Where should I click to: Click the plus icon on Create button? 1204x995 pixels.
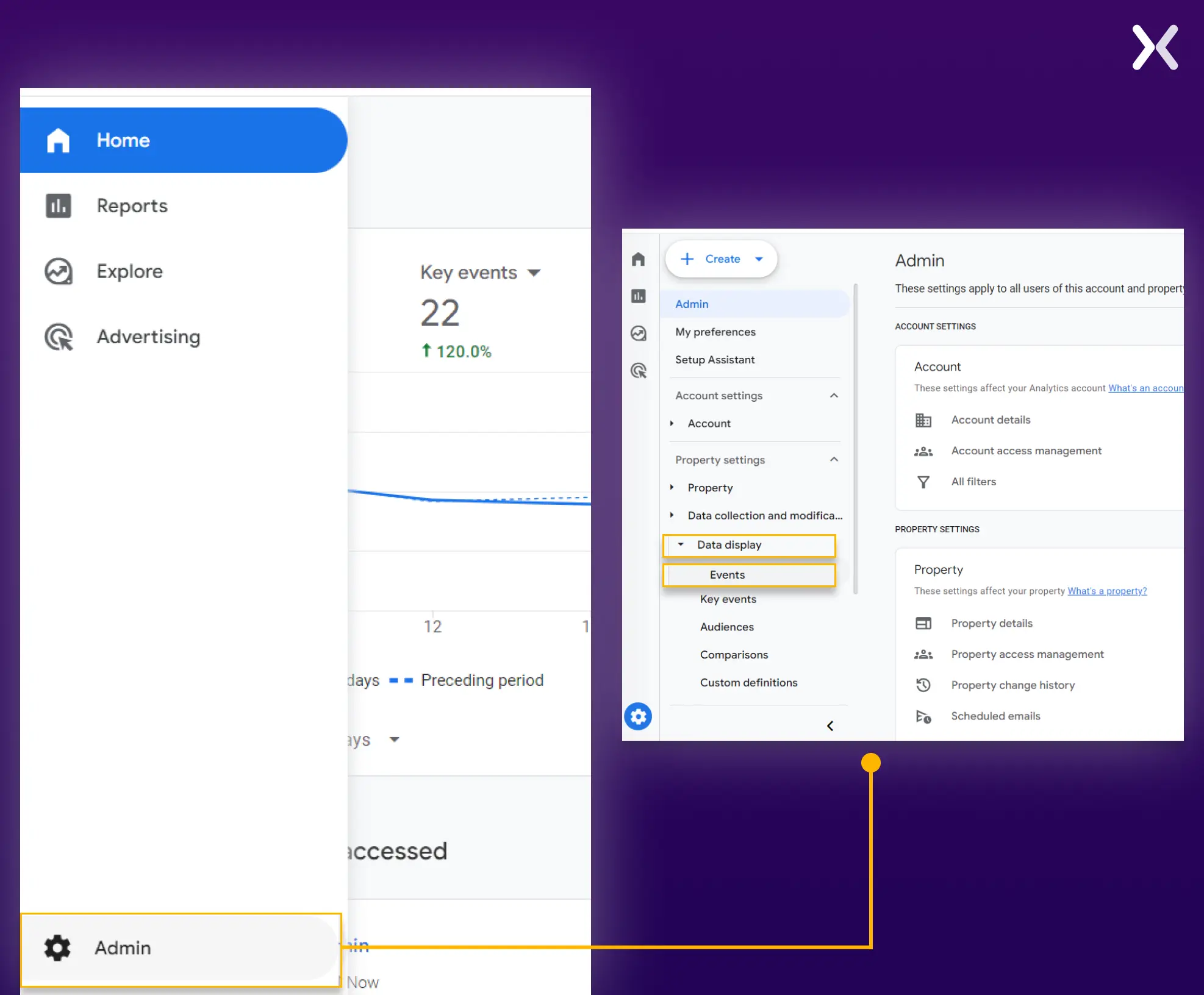[x=687, y=259]
